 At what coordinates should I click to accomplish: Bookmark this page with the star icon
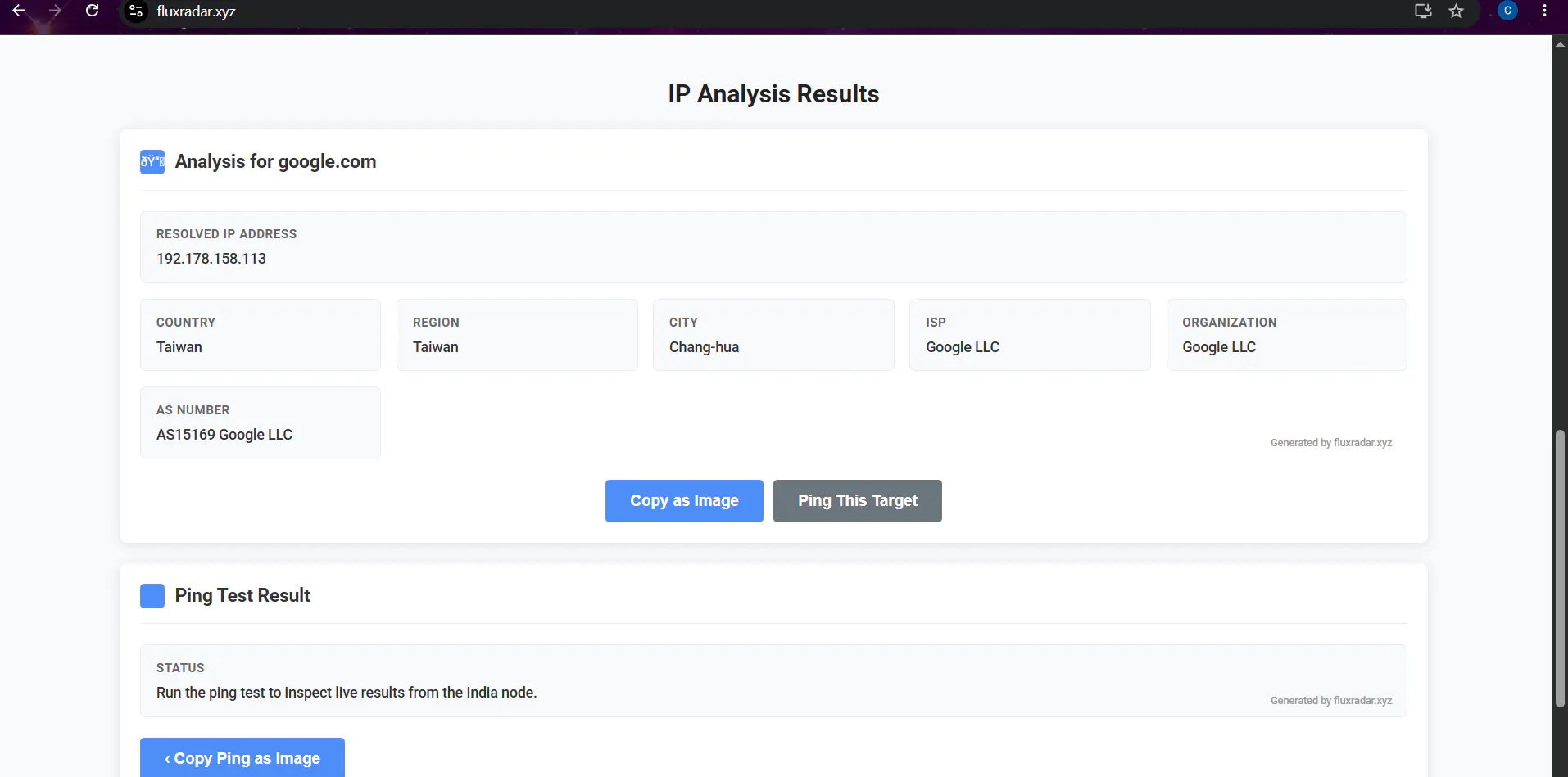pos(1456,11)
